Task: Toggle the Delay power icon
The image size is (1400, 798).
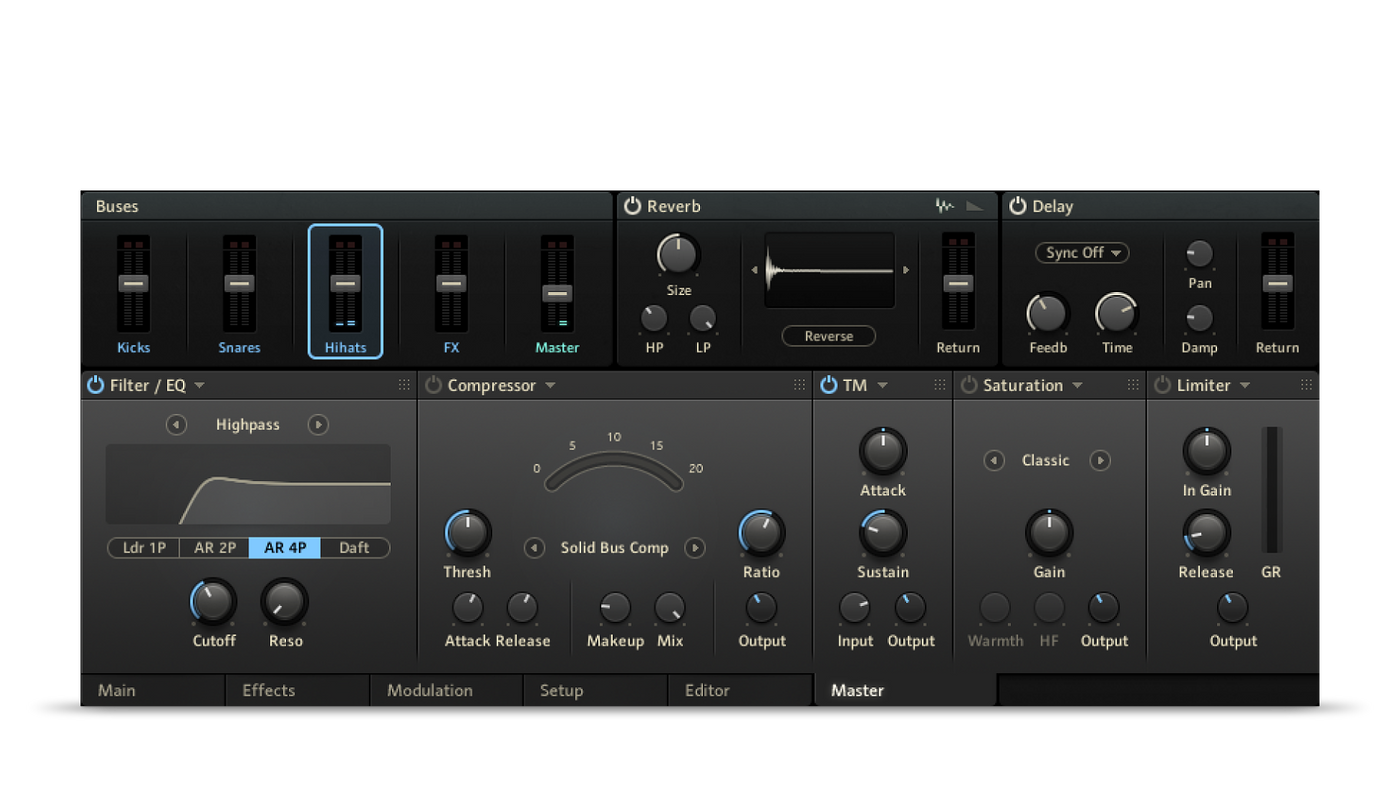Action: coord(1018,206)
